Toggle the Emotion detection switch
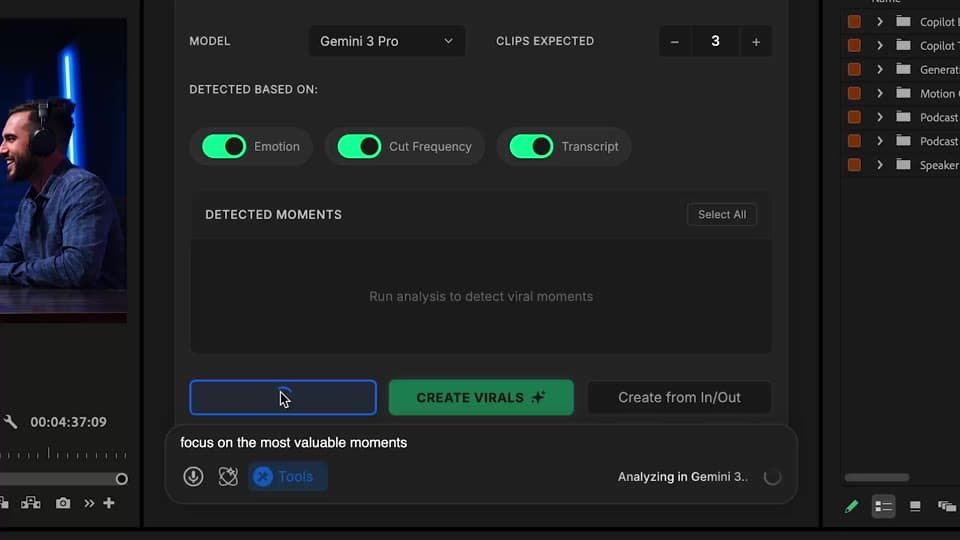This screenshot has height=540, width=960. (x=224, y=146)
